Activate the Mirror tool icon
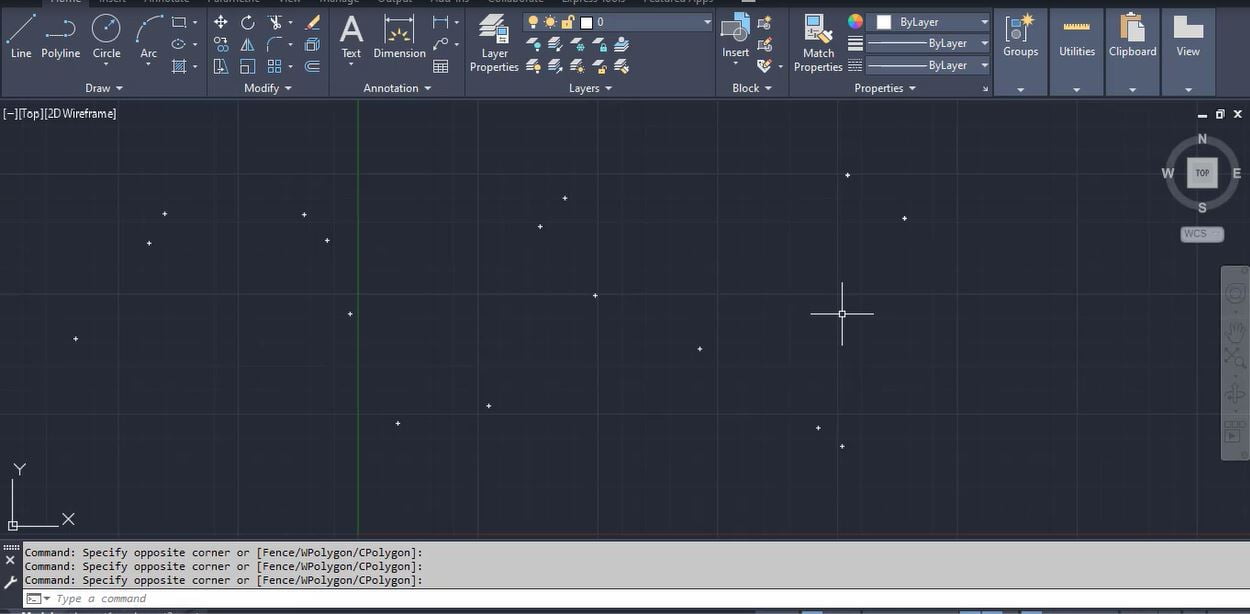This screenshot has width=1250, height=614. (x=247, y=44)
